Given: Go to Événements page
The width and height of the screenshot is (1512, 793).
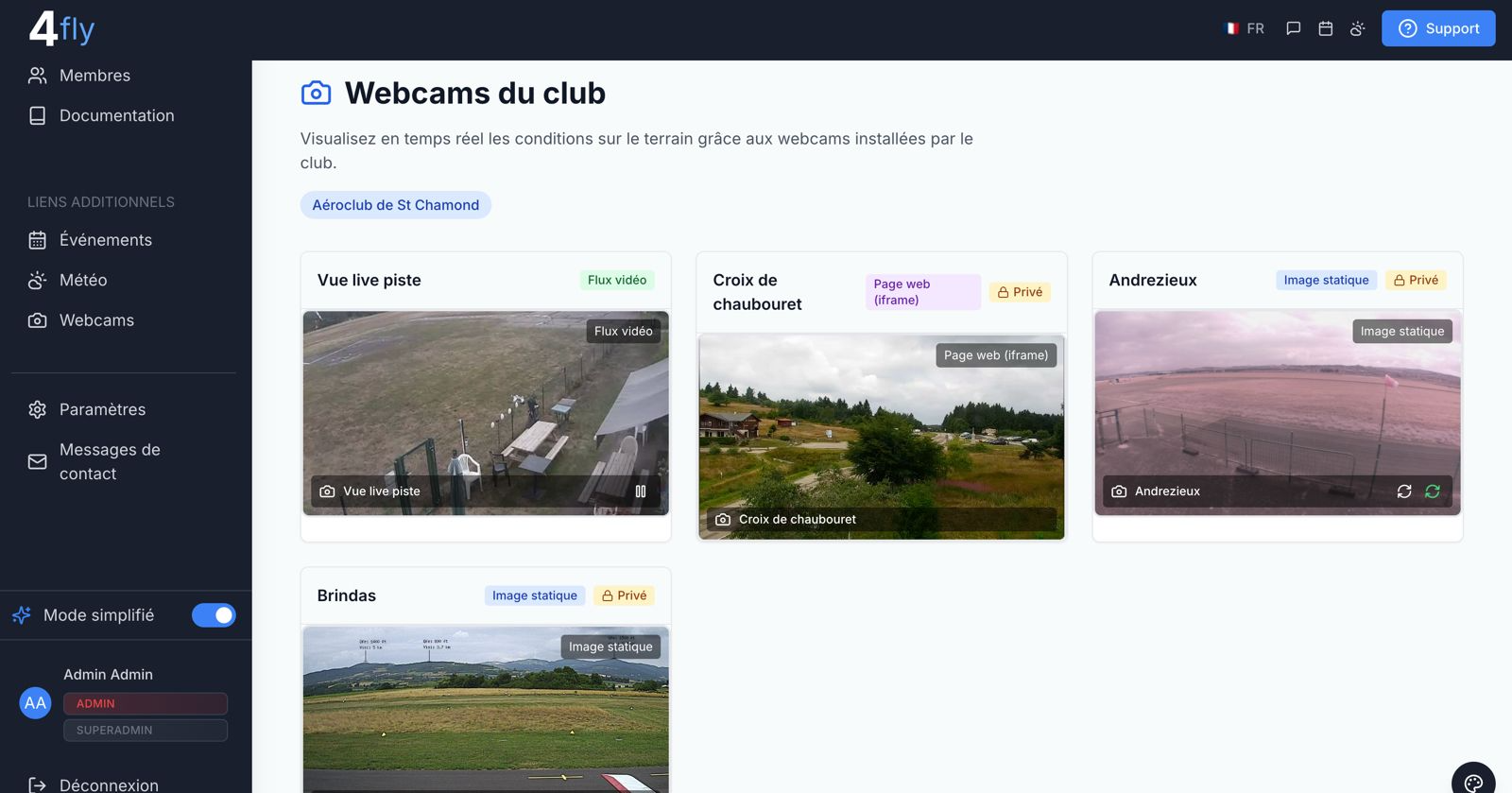Looking at the screenshot, I should 105,240.
